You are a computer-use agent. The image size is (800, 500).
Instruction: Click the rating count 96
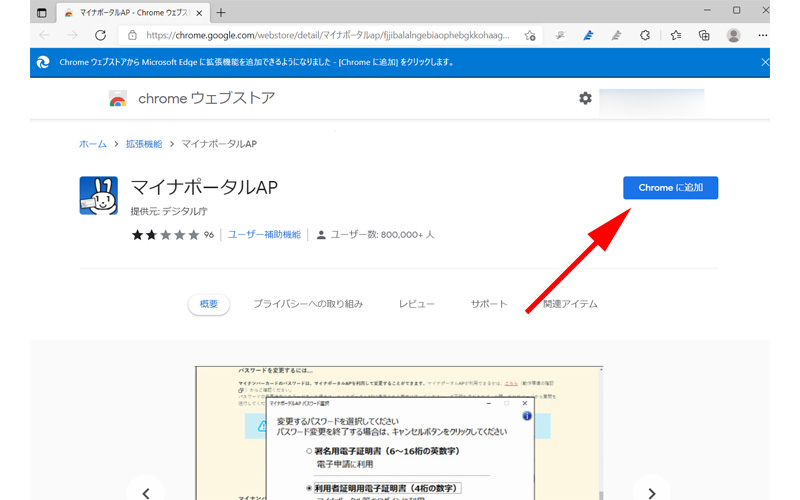[x=209, y=235]
